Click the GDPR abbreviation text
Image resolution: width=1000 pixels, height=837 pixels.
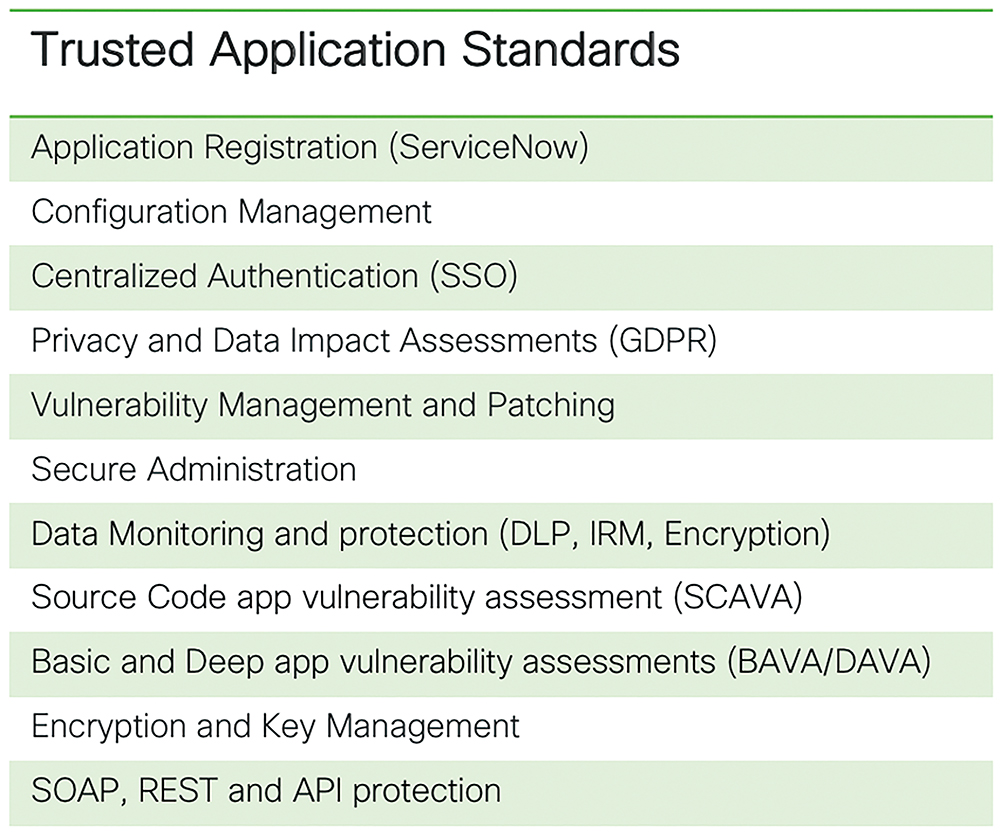pos(663,341)
